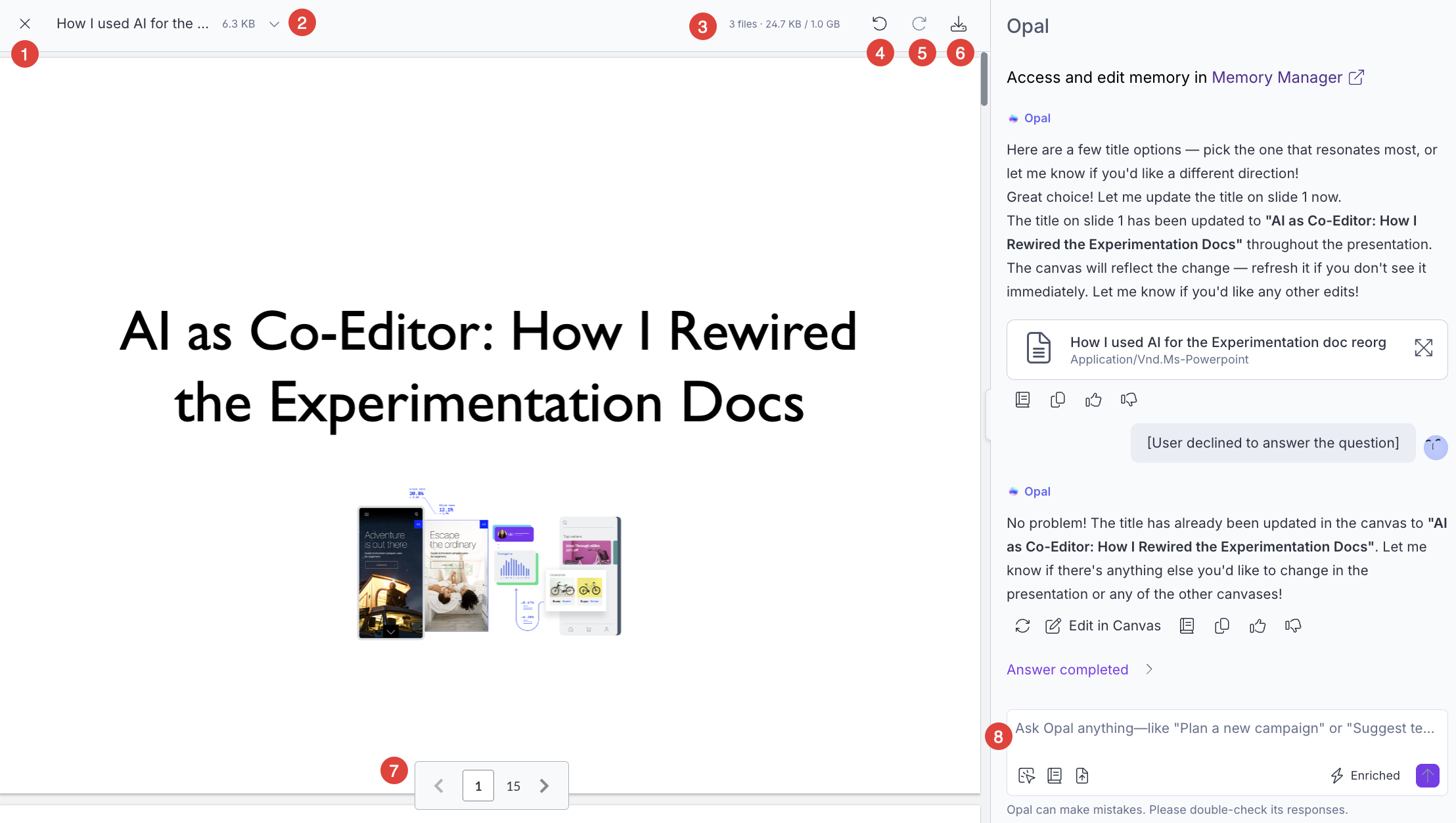This screenshot has height=823, width=1456.
Task: Copy the latest Opal response
Action: [1222, 626]
